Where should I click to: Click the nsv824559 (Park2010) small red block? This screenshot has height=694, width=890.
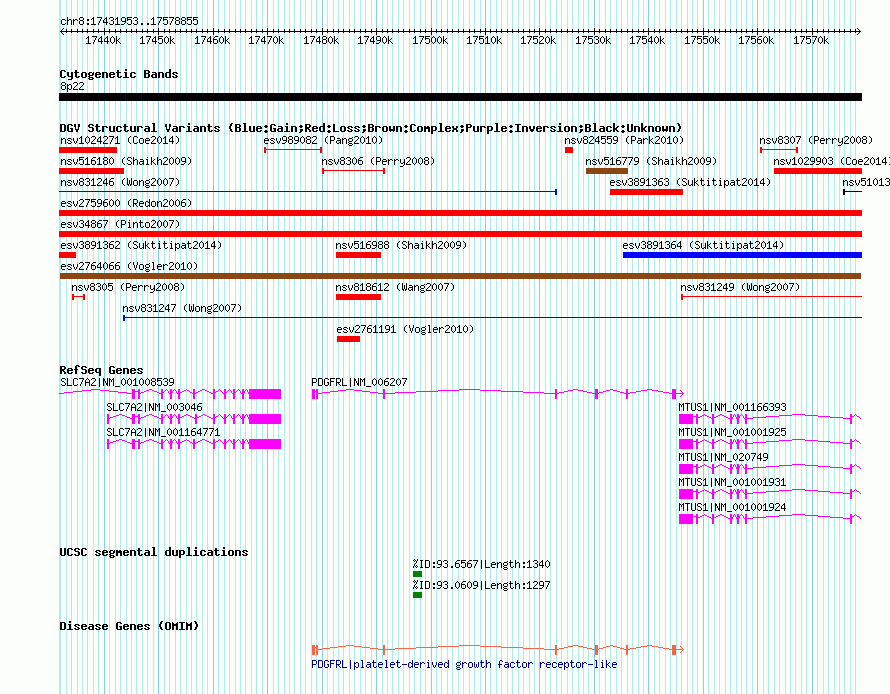click(x=569, y=150)
